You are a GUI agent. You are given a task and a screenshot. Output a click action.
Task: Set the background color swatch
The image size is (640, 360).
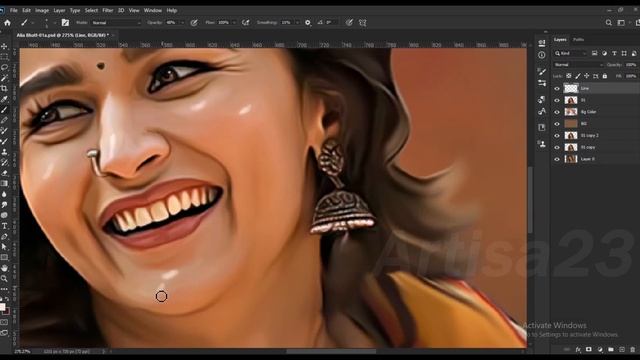coord(7,311)
